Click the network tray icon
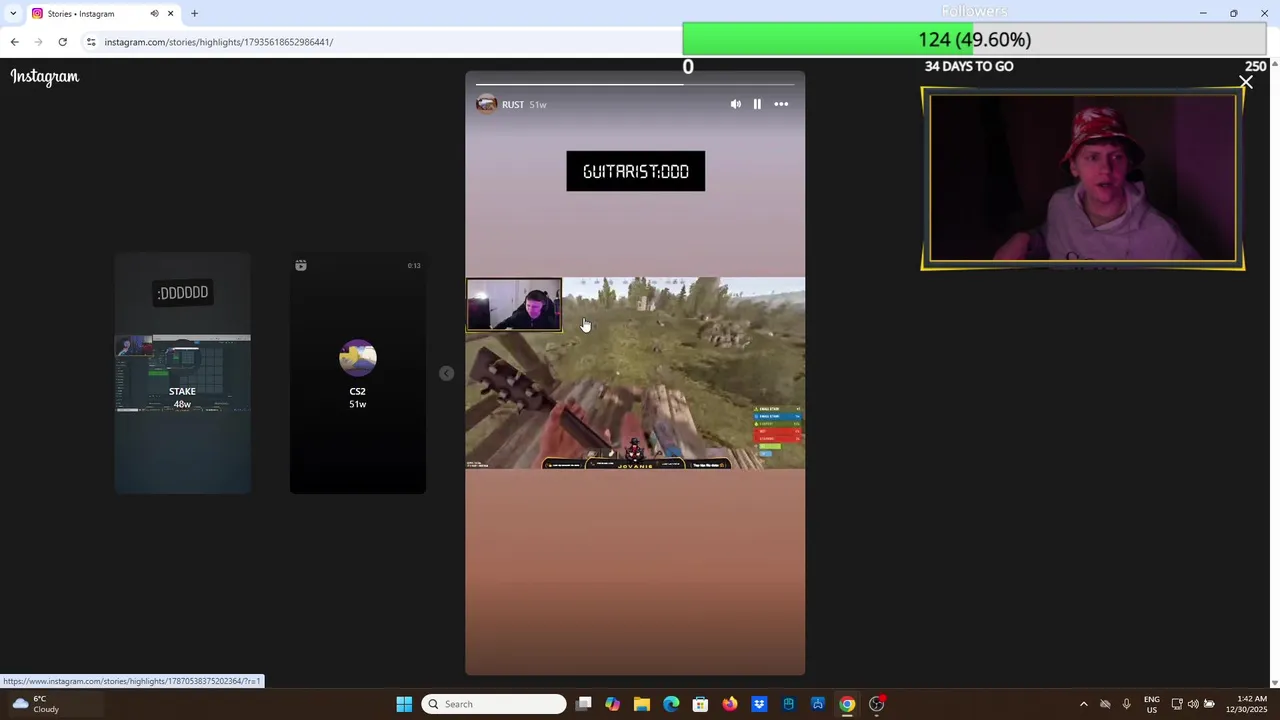Screen dimensions: 1280x720 coord(1177,704)
